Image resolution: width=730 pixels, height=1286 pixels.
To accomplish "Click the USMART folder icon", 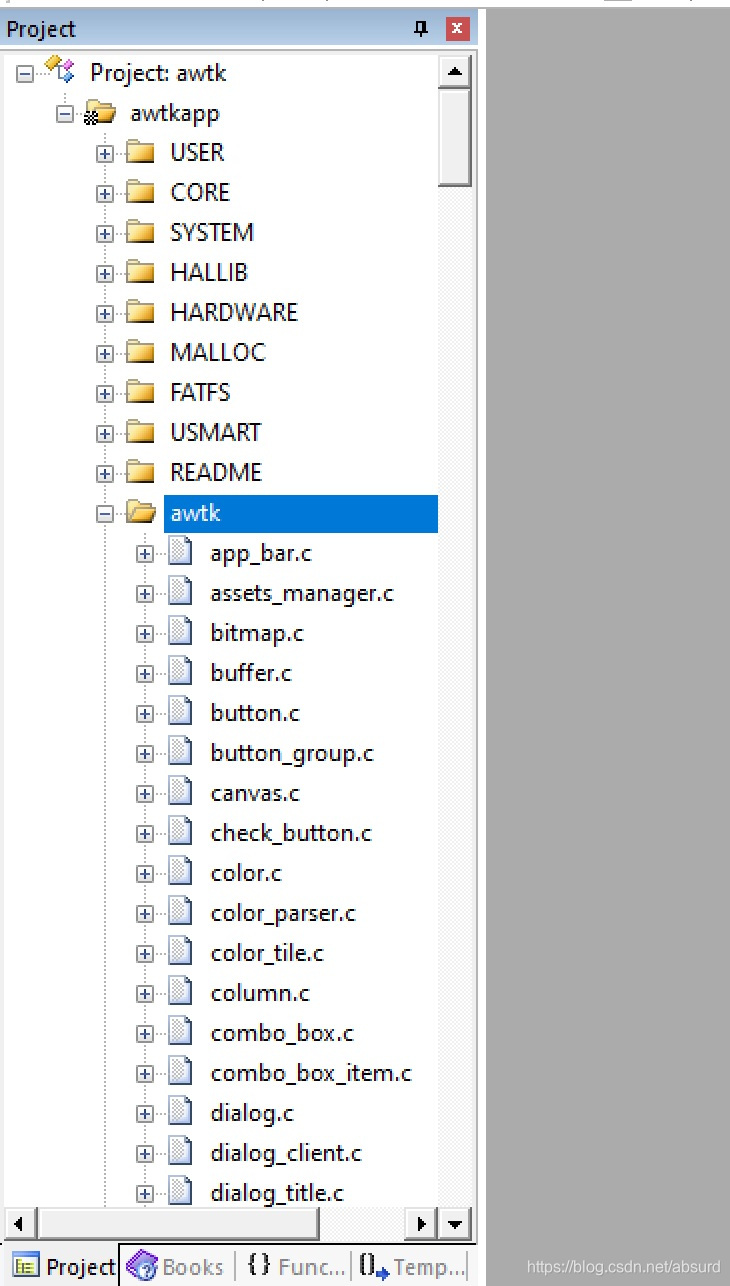I will (x=140, y=432).
